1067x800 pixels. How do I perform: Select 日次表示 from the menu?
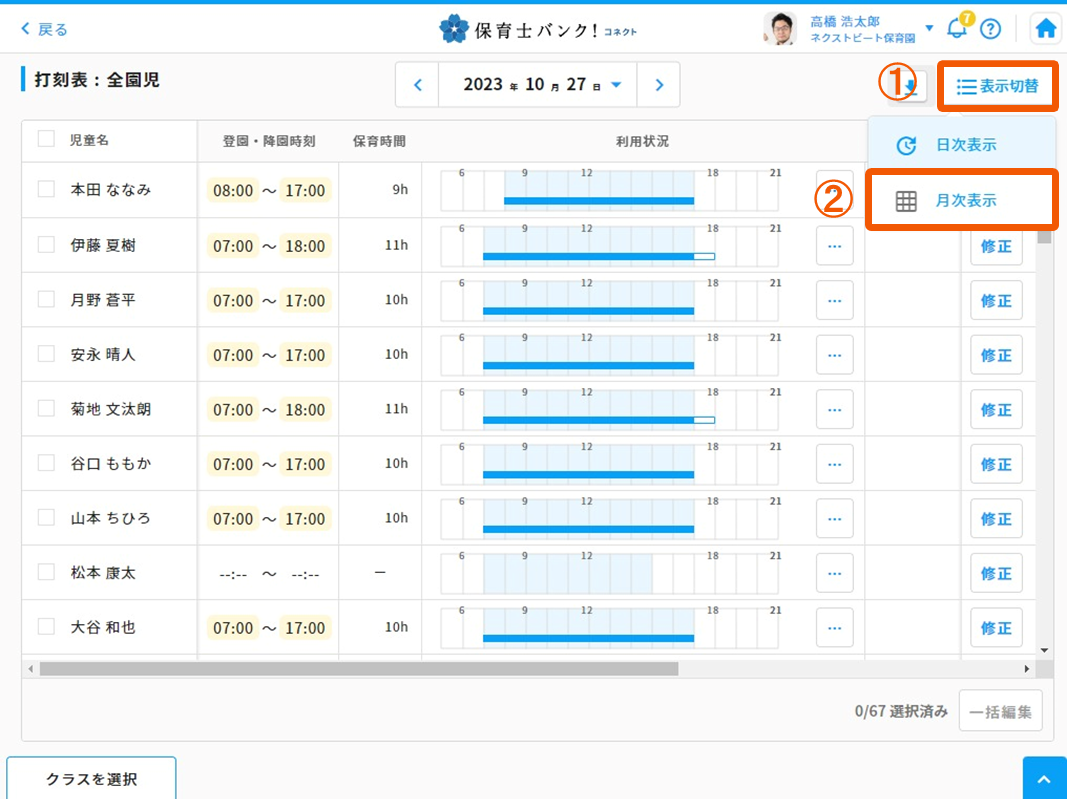pyautogui.click(x=964, y=145)
